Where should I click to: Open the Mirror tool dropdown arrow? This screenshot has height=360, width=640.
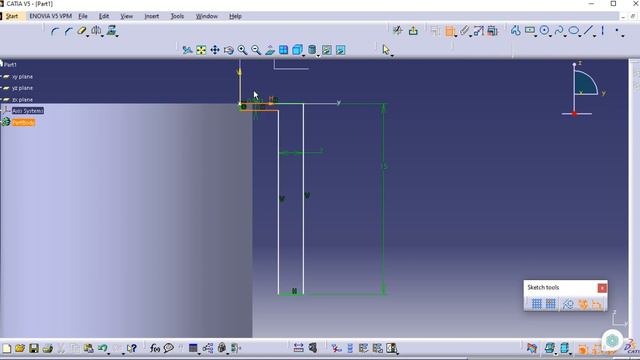102,36
